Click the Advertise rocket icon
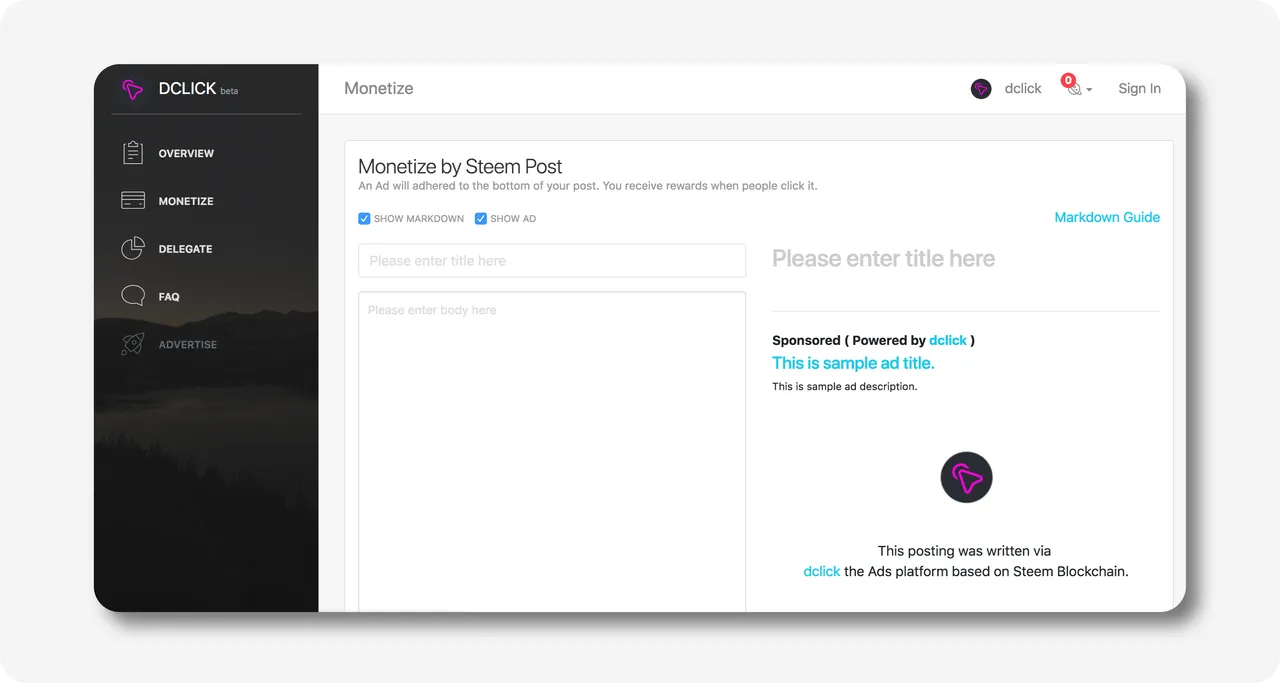The height and width of the screenshot is (683, 1280). tap(133, 344)
